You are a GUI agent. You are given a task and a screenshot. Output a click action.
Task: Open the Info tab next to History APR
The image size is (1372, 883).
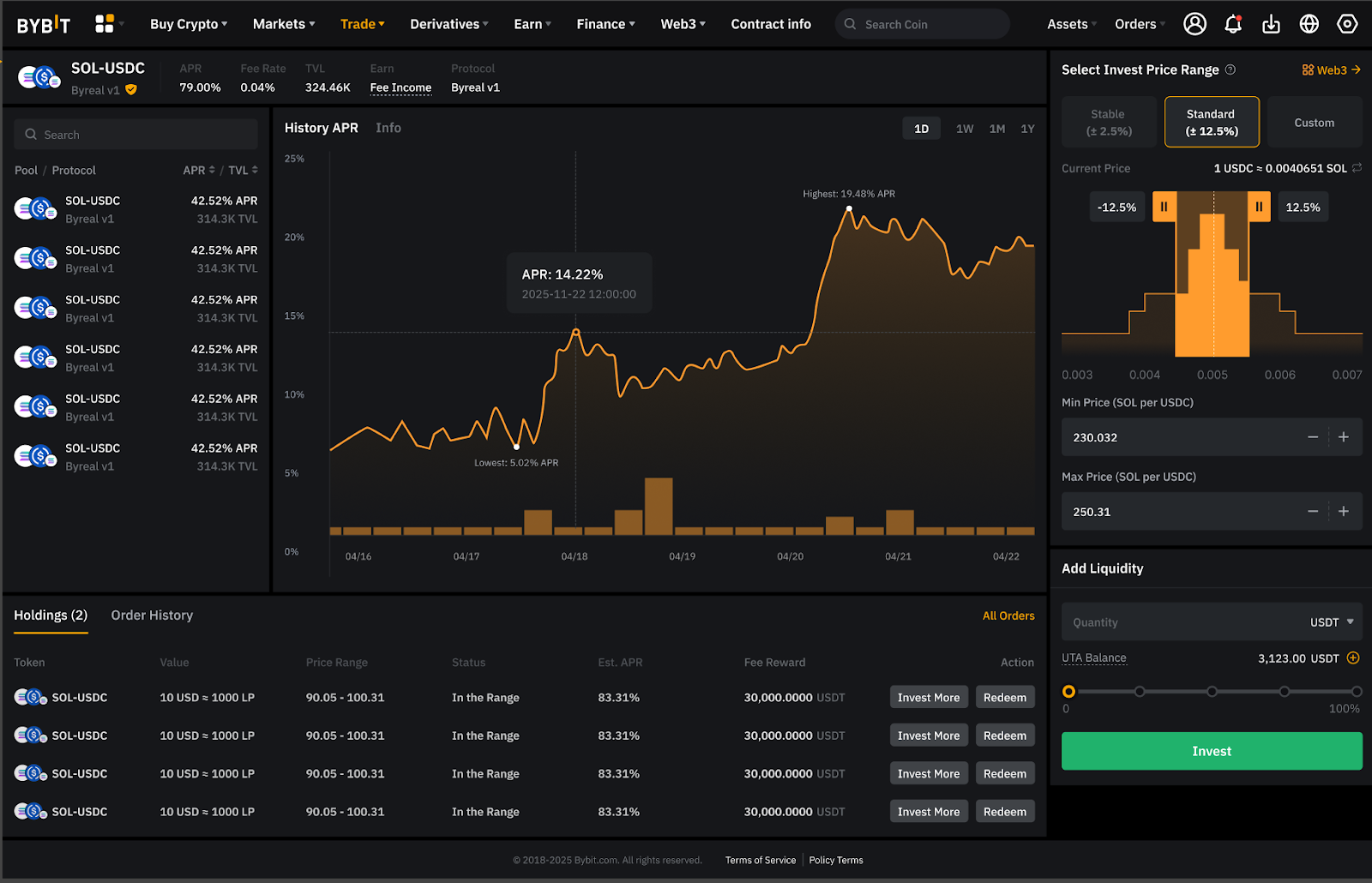coord(388,127)
